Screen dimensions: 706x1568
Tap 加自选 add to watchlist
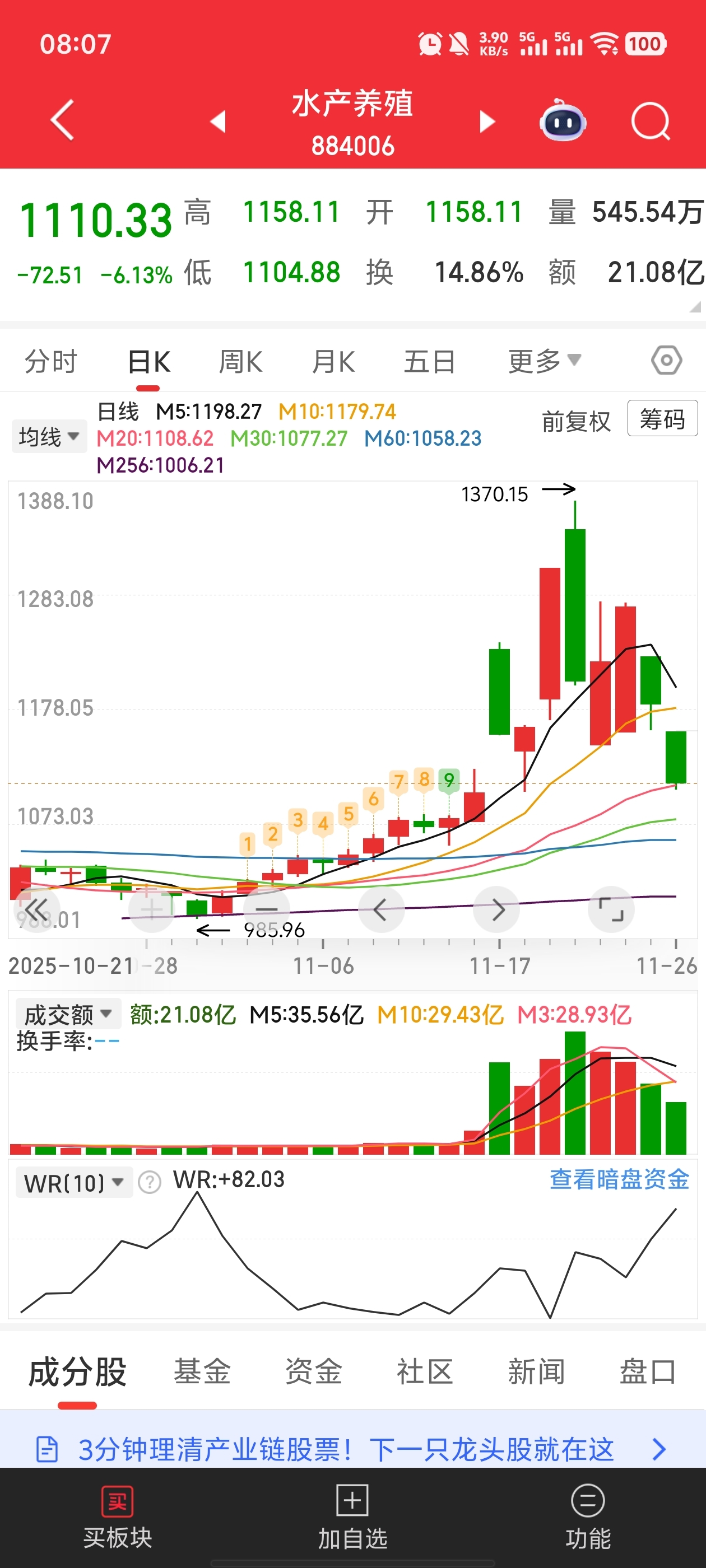click(352, 1516)
